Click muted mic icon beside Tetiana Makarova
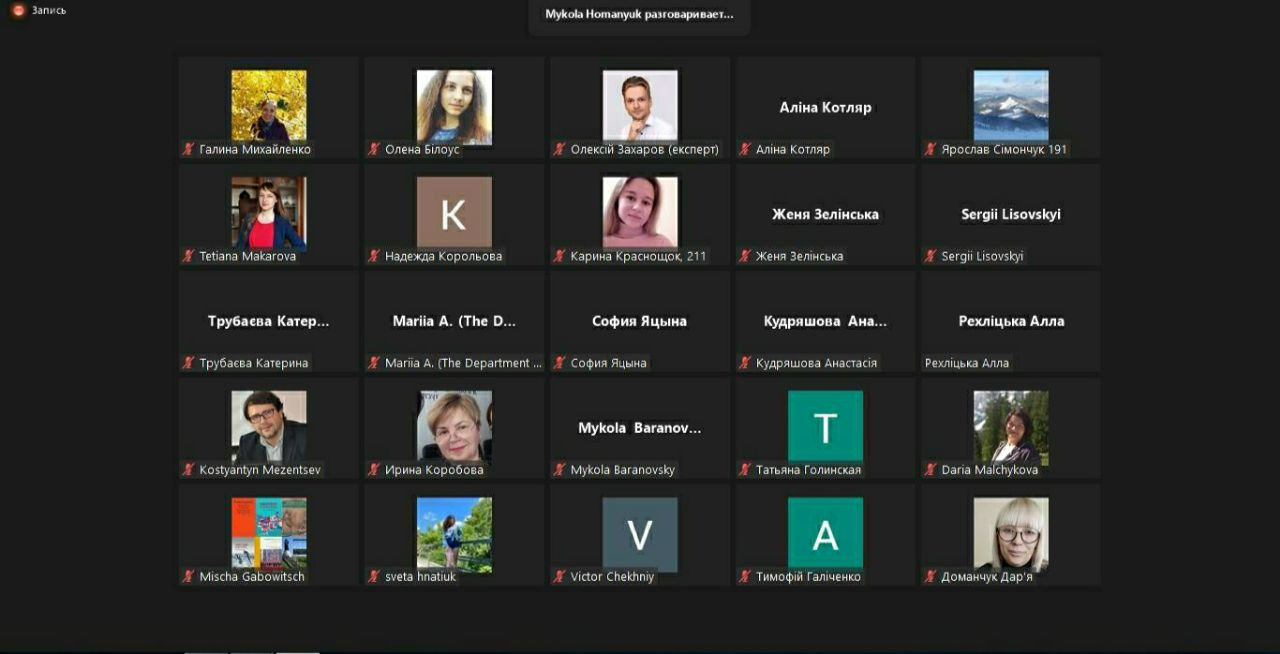The width and height of the screenshot is (1280, 654). click(187, 256)
